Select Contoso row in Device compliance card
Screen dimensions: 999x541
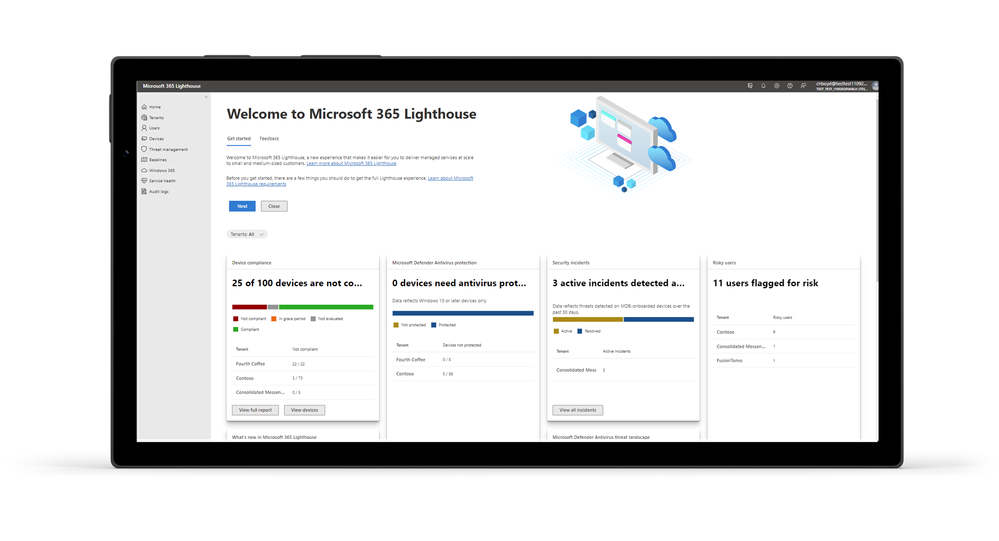coord(303,379)
